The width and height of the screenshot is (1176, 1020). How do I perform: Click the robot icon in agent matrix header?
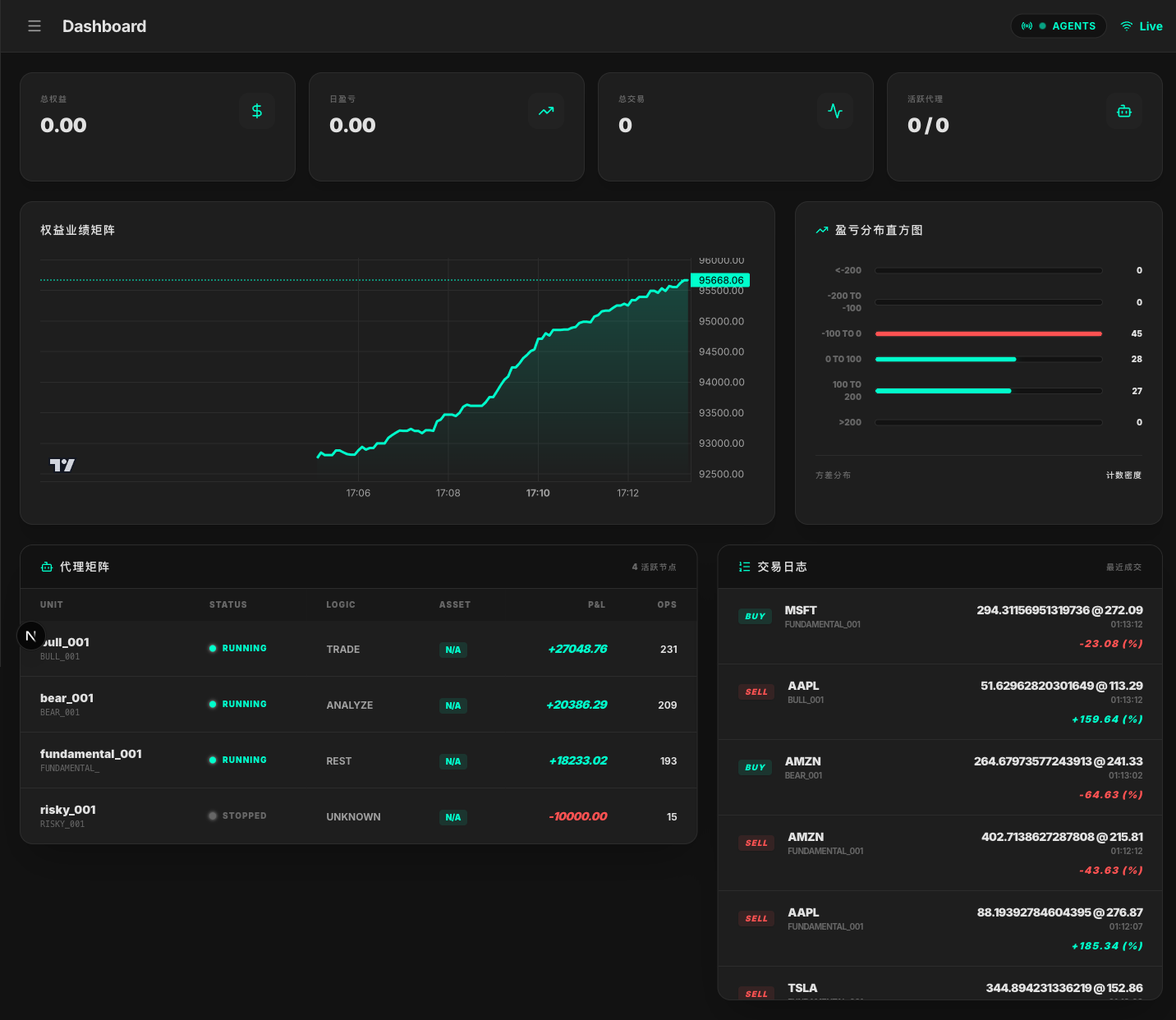[x=47, y=567]
